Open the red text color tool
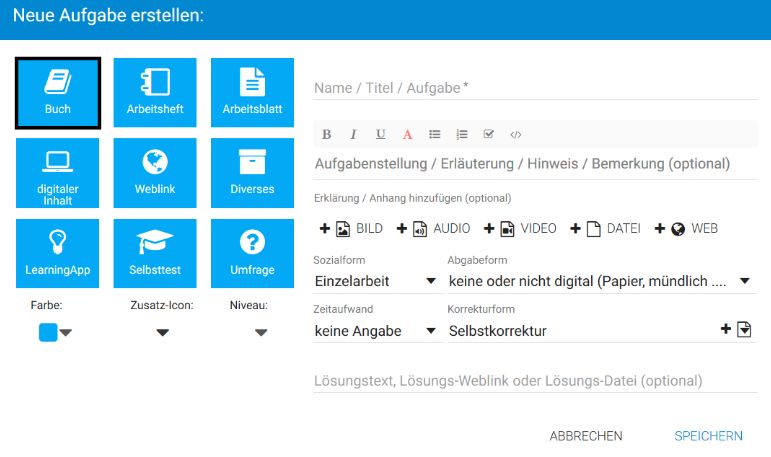Viewport: 771px width, 457px height. point(407,134)
